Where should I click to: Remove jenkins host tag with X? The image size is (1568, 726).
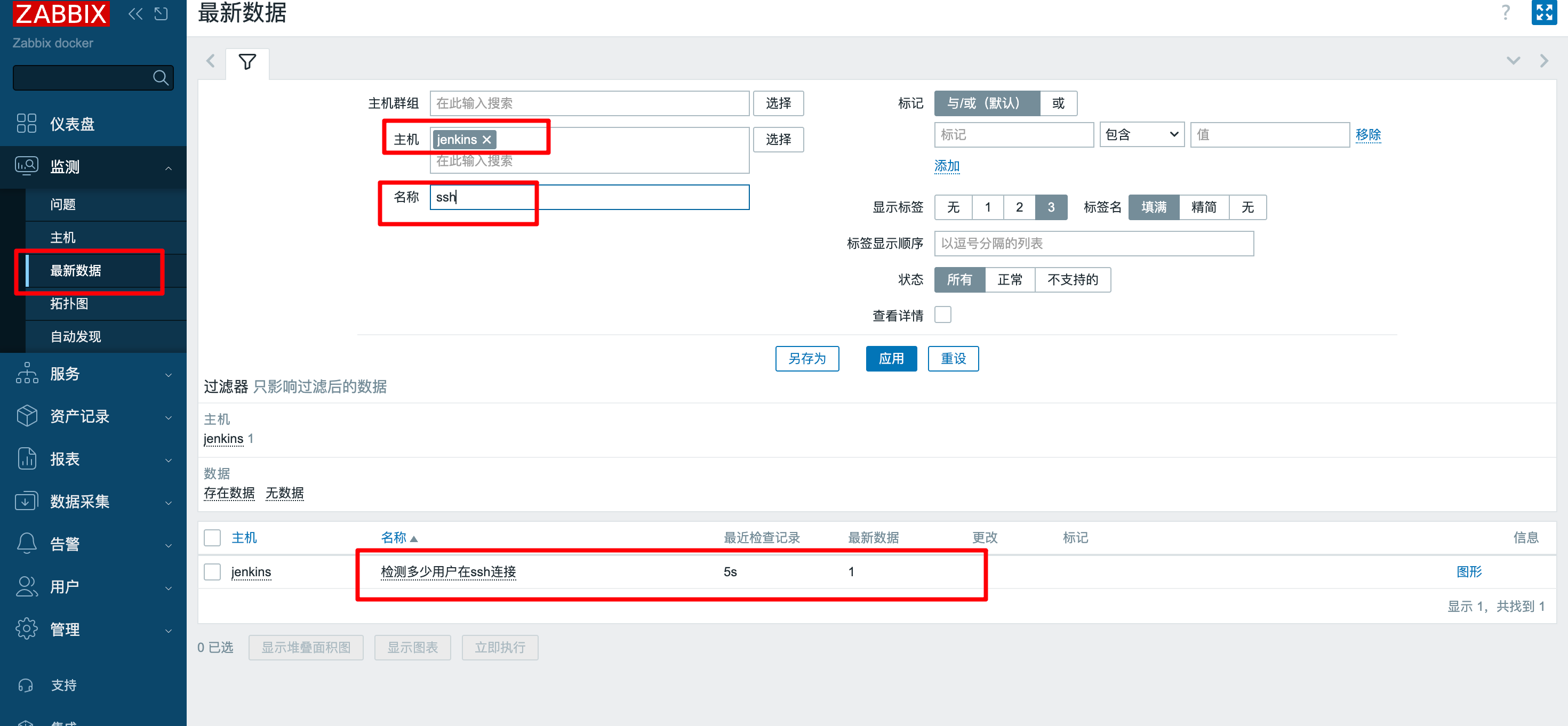(x=486, y=140)
